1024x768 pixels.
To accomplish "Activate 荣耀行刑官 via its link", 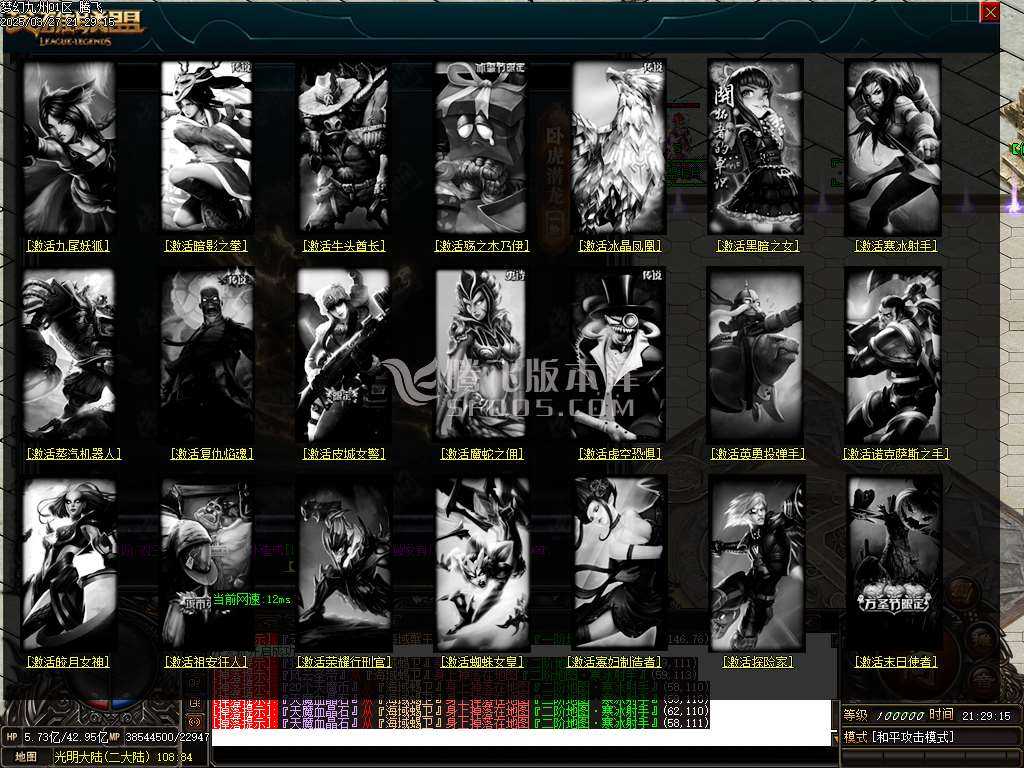I will click(344, 662).
